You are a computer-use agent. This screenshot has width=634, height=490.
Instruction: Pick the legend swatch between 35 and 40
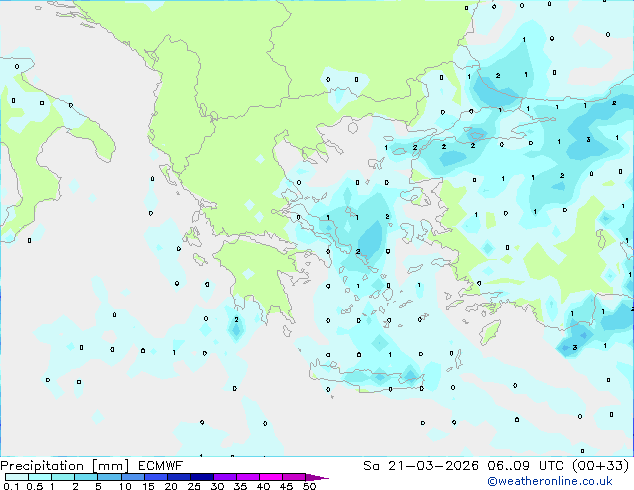coord(248,477)
